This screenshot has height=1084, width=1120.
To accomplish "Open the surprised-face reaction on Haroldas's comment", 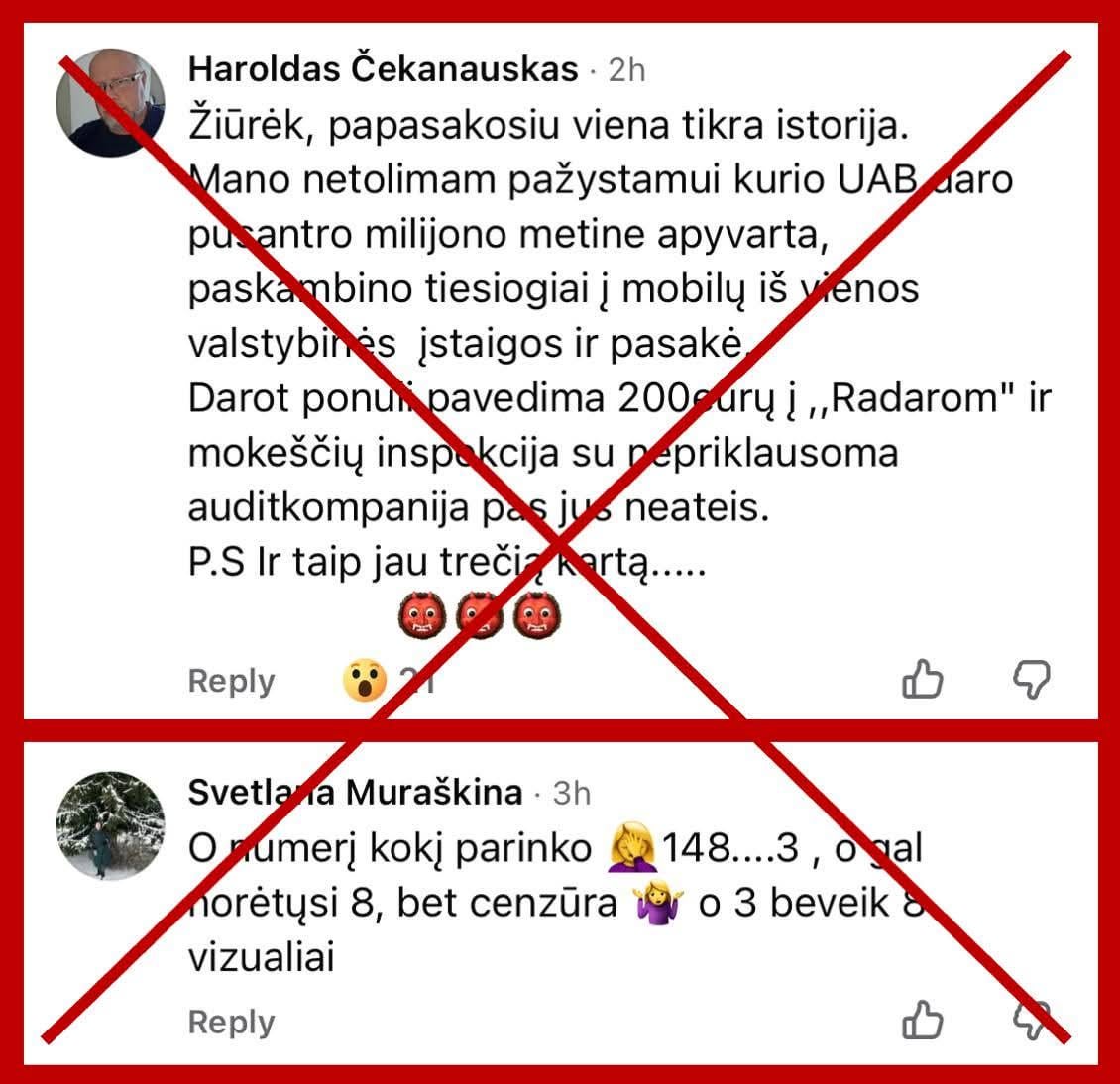I will coord(365,680).
